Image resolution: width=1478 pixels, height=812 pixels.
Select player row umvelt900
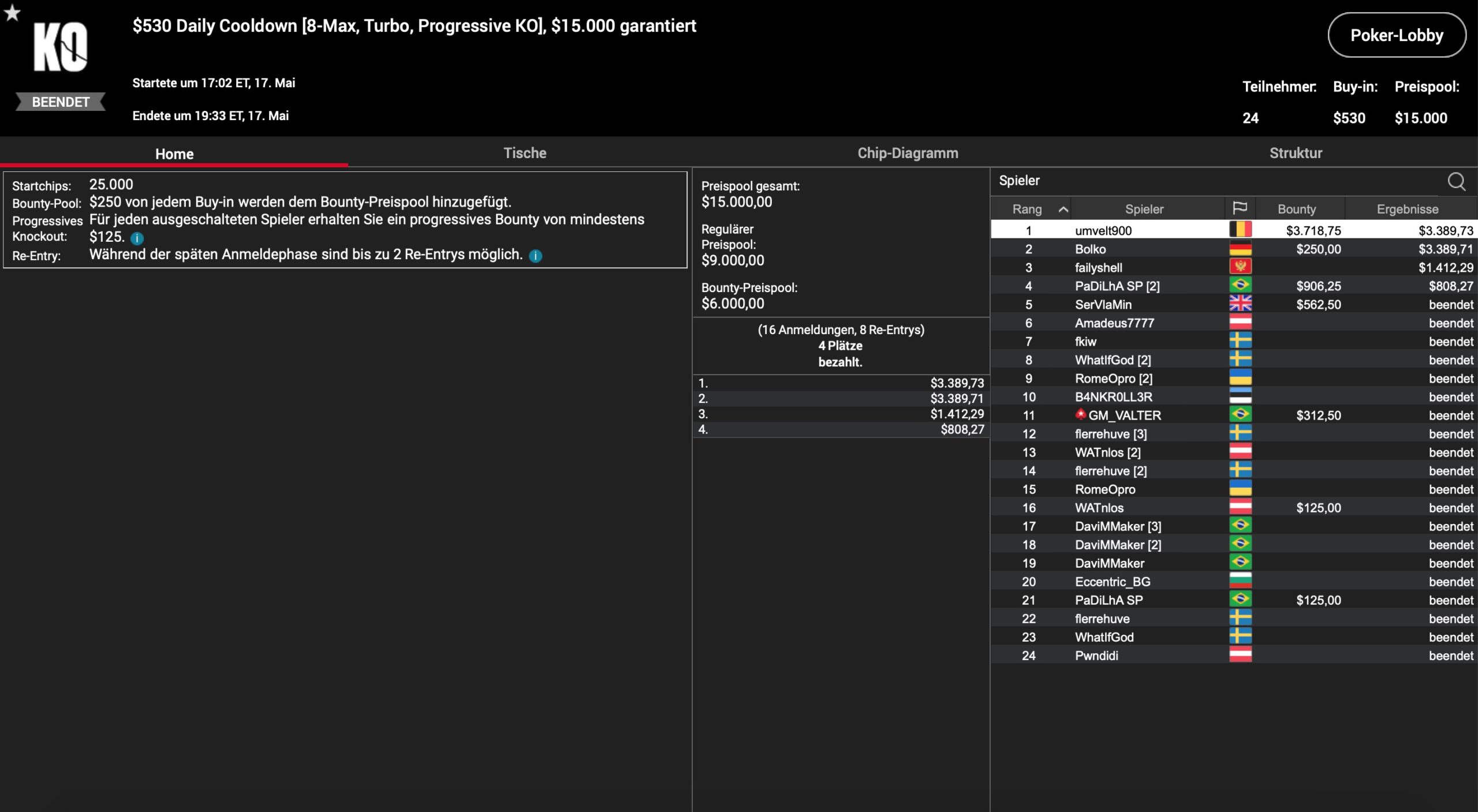coord(1103,230)
